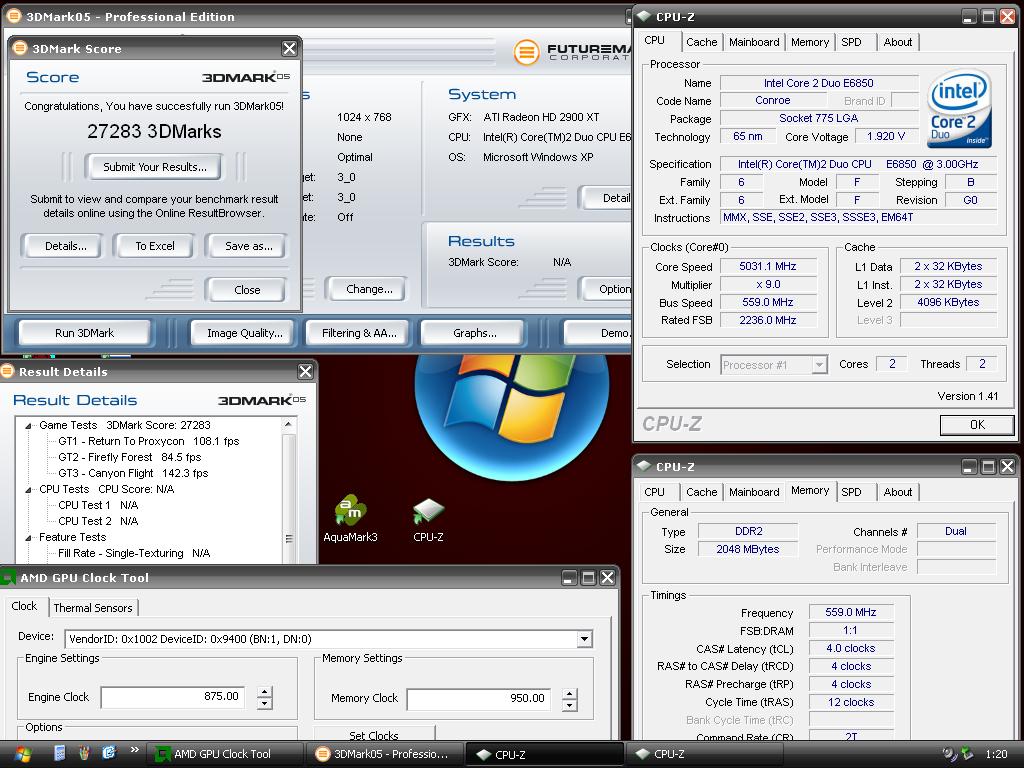
Task: Open Memory tab in upper CPU-Z window
Action: point(810,42)
